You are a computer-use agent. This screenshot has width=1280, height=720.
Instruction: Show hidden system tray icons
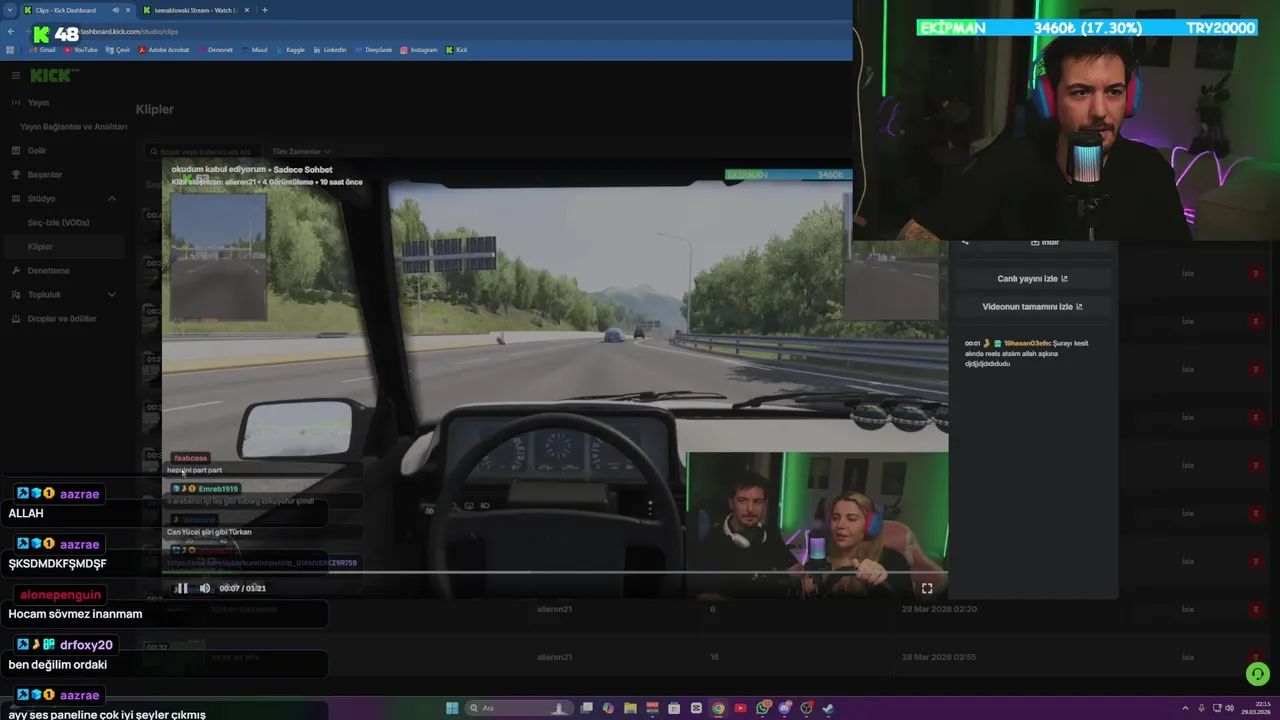[x=1186, y=708]
